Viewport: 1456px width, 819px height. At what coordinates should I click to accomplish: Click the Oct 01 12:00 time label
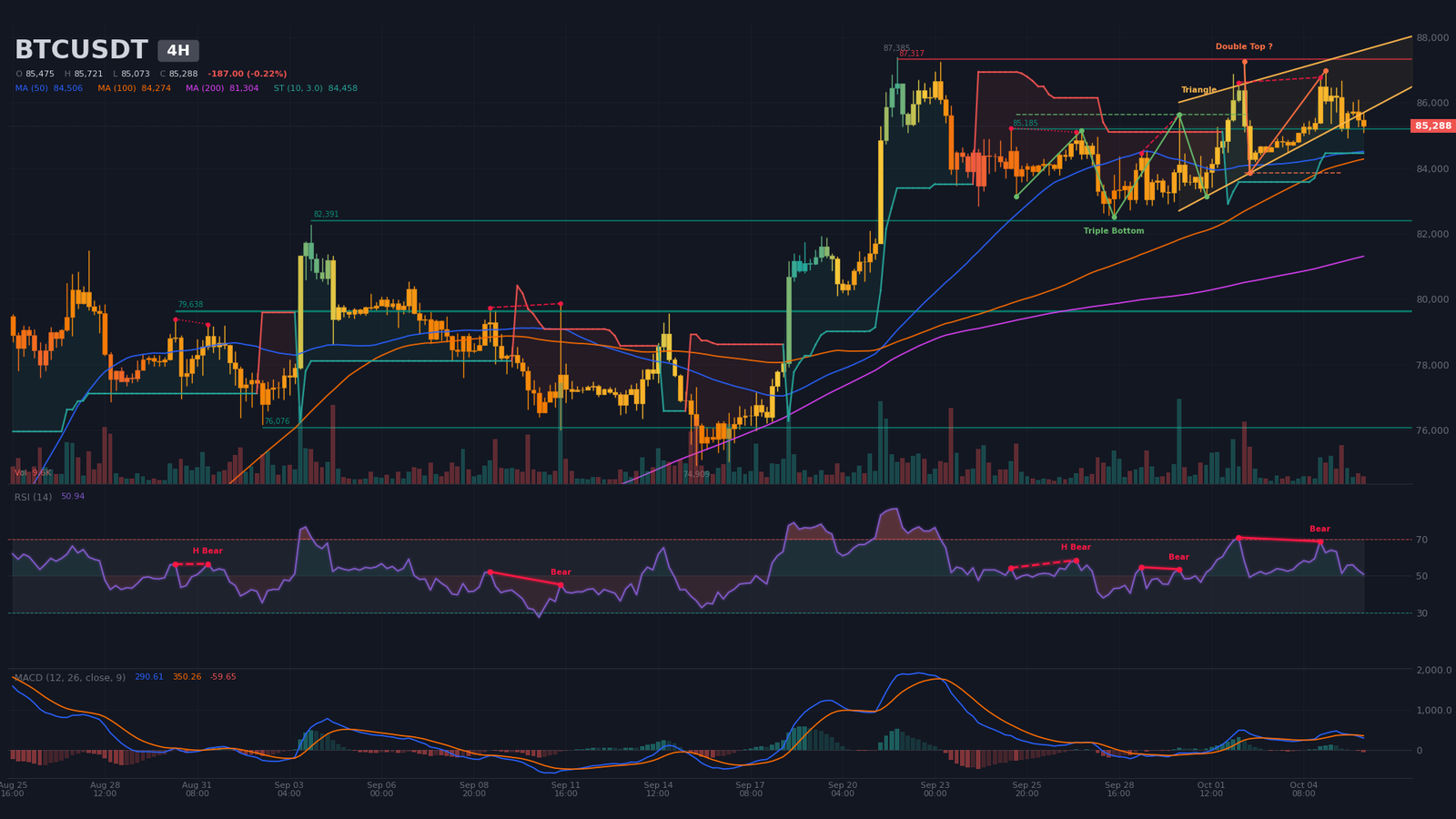(x=1211, y=789)
